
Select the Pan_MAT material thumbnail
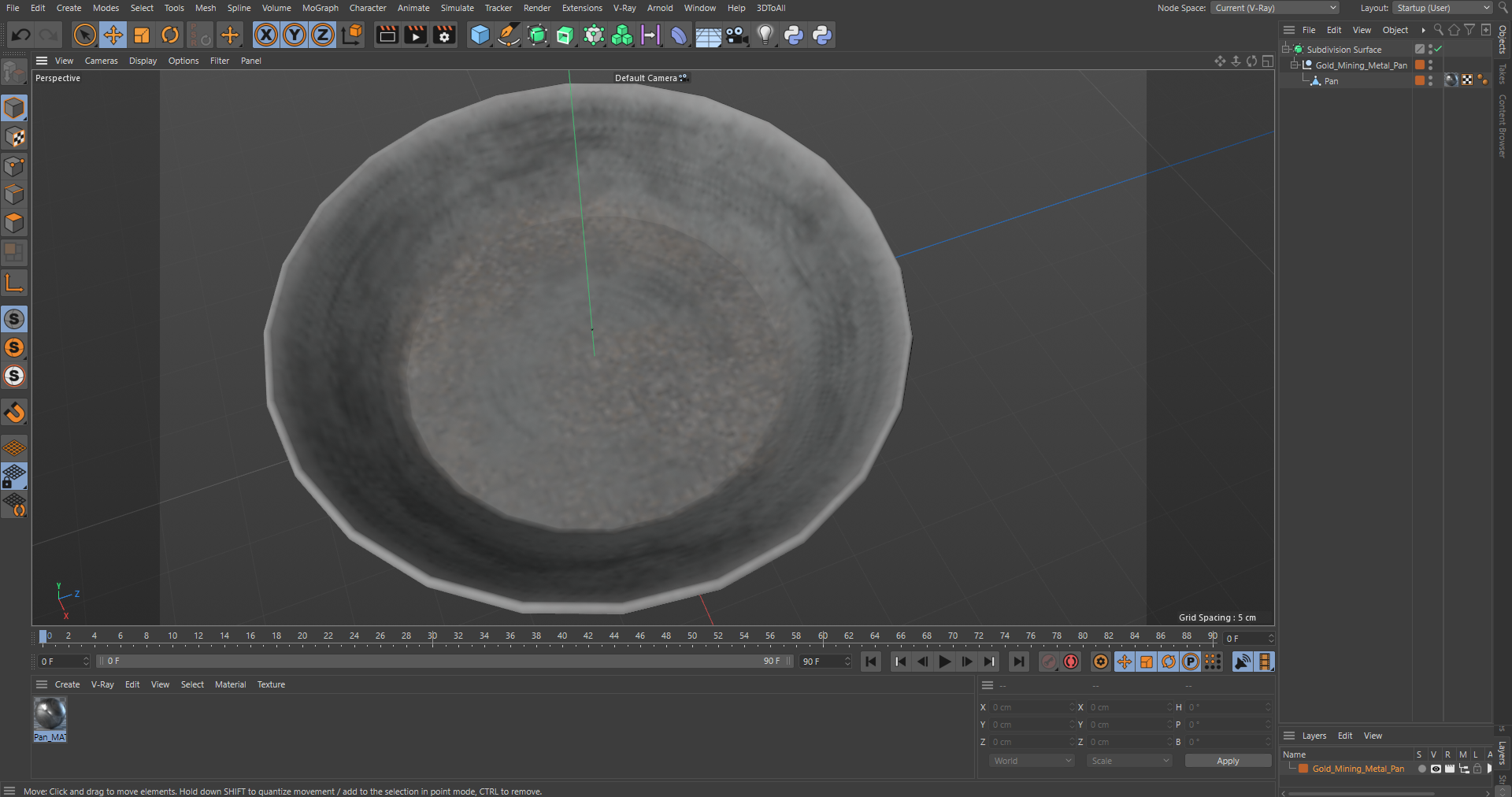pos(50,714)
